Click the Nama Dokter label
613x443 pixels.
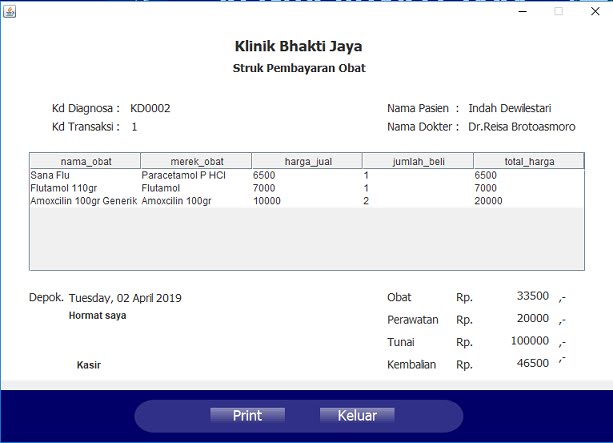click(423, 127)
